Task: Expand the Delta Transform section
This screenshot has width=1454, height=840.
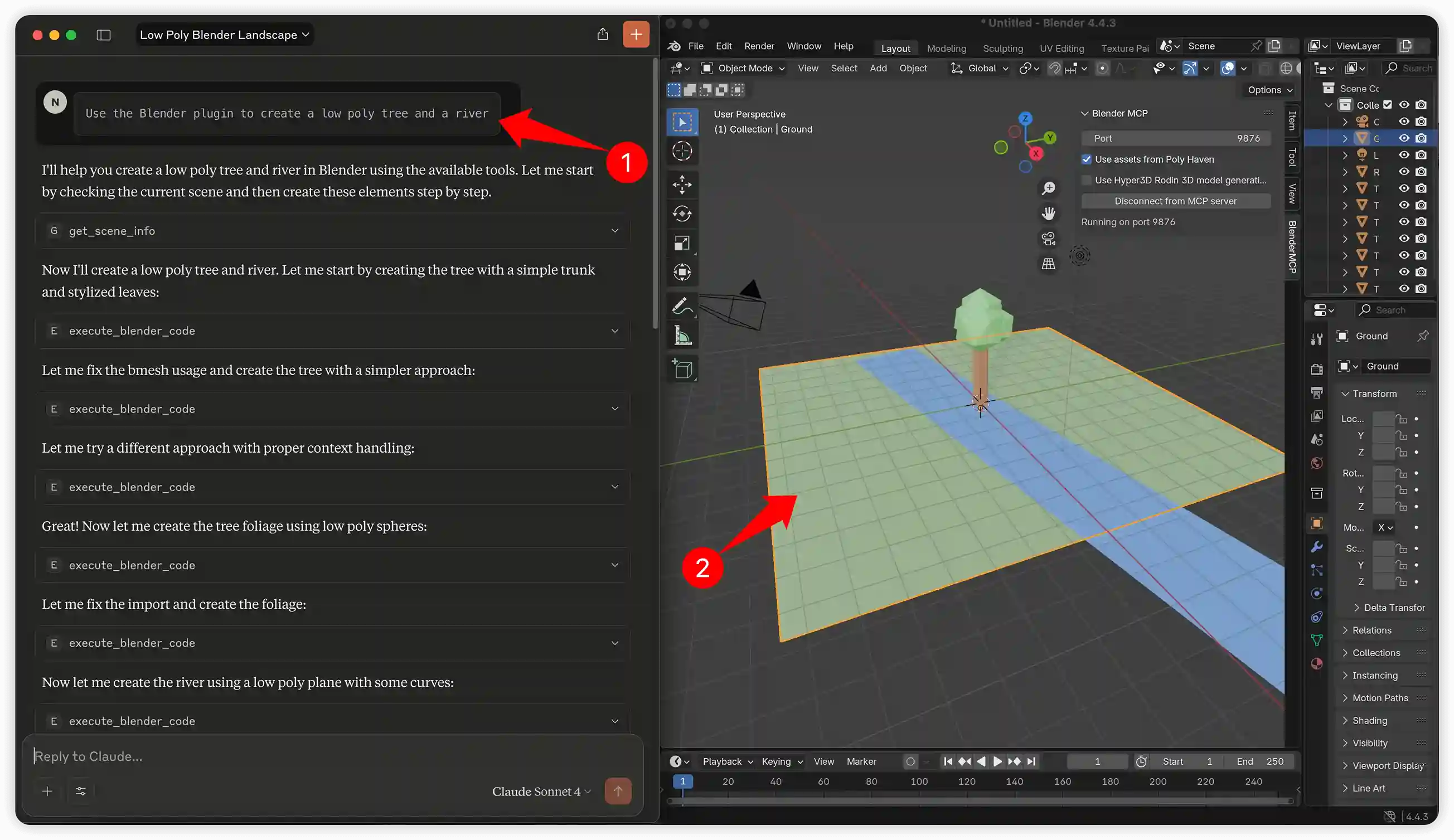Action: coord(1389,608)
